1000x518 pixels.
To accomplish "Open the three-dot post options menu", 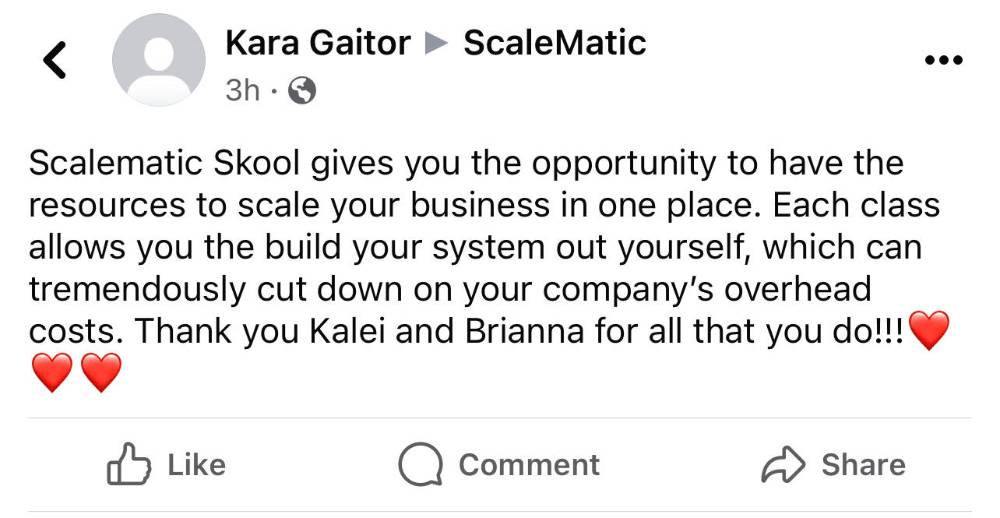I will [943, 61].
